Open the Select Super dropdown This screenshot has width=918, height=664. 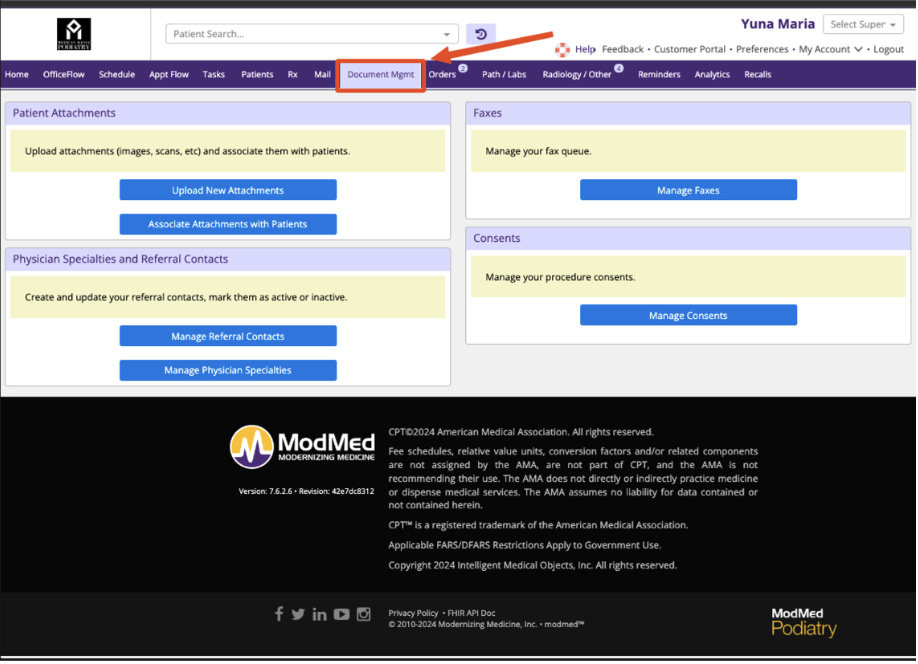click(863, 25)
